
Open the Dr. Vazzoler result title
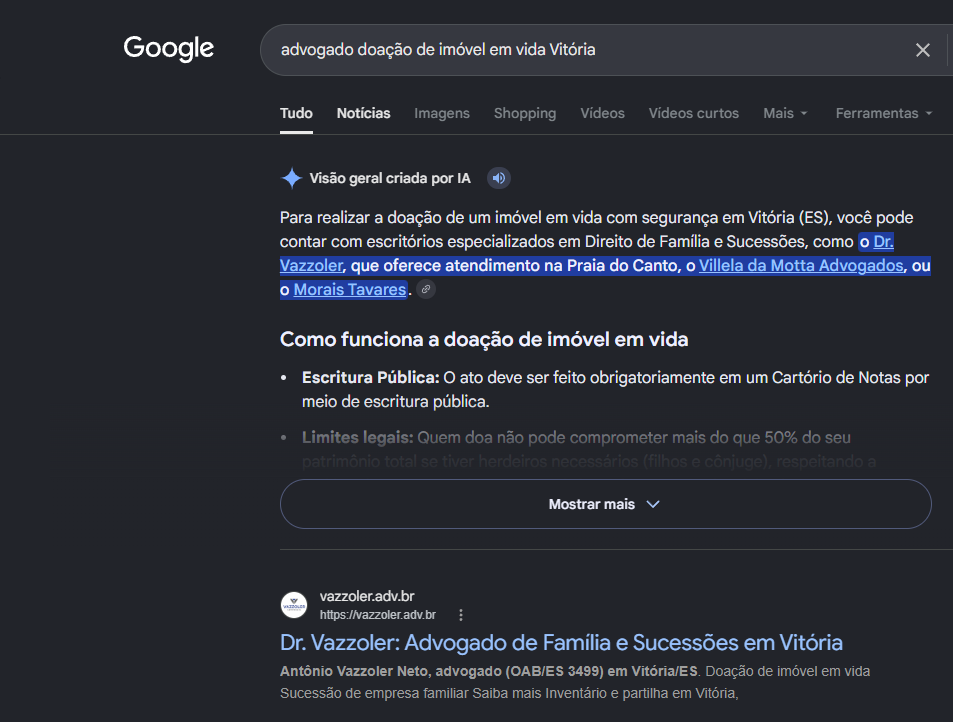click(x=561, y=642)
